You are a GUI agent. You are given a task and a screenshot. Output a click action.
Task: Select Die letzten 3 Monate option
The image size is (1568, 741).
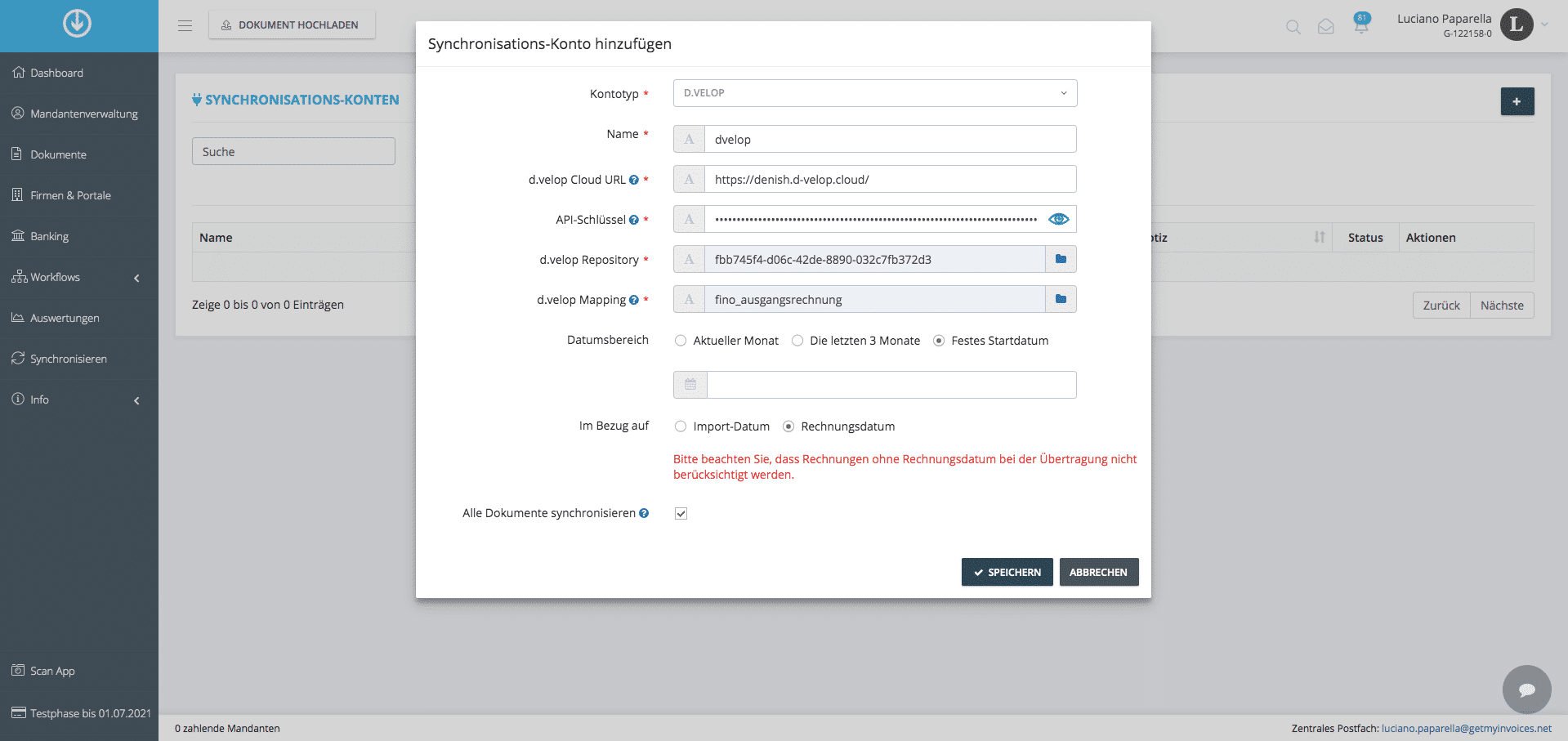797,341
